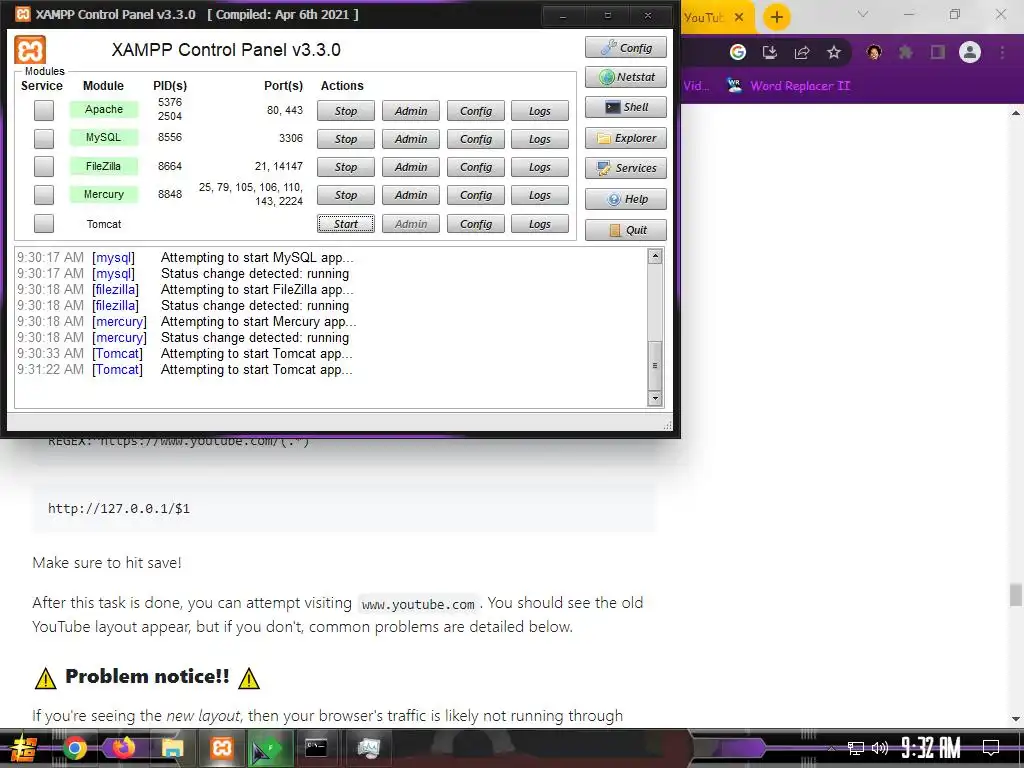Close the YouTube browser tab

(739, 17)
